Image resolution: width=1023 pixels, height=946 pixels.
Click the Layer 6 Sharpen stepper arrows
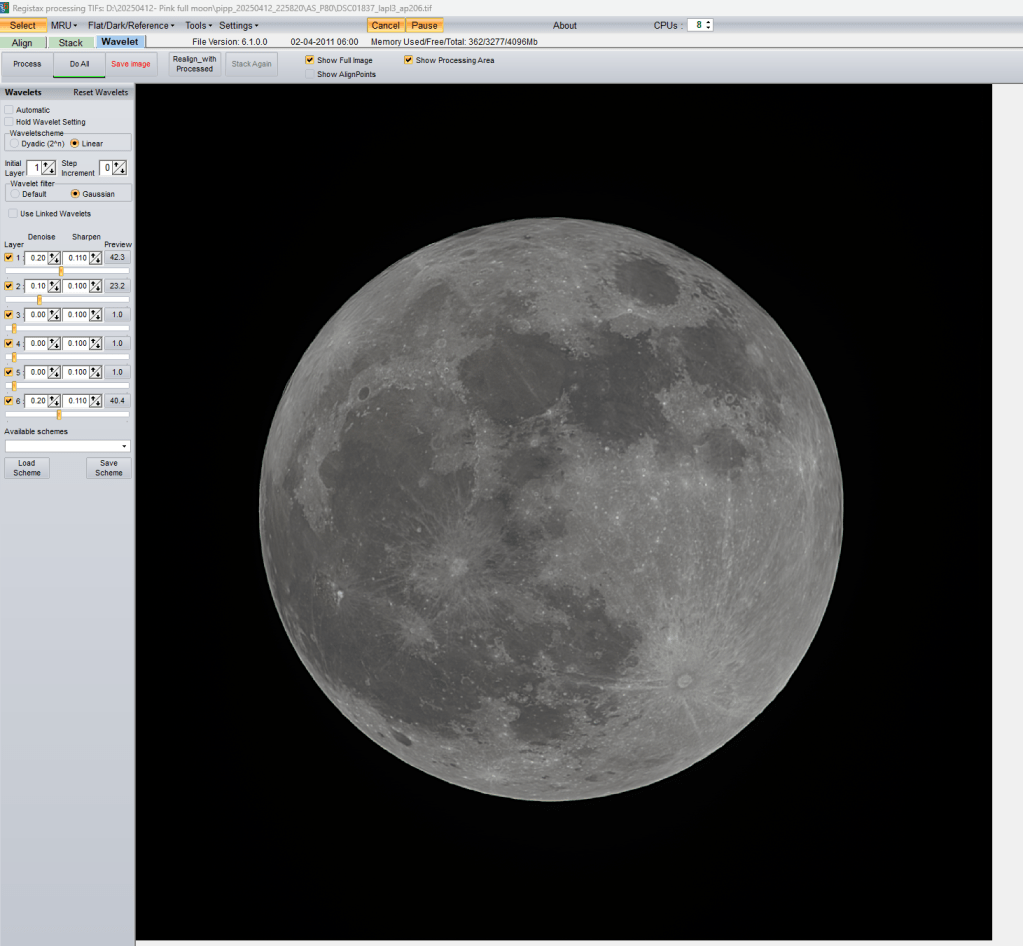(95, 401)
